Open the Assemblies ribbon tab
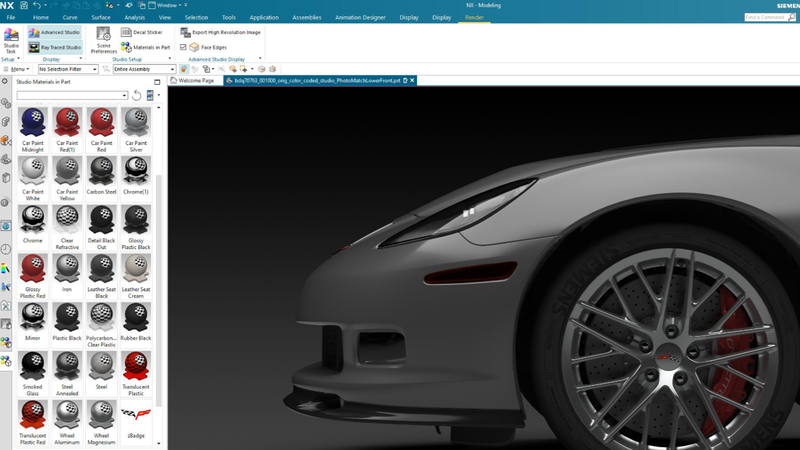Viewport: 800px width, 450px height. [x=307, y=17]
